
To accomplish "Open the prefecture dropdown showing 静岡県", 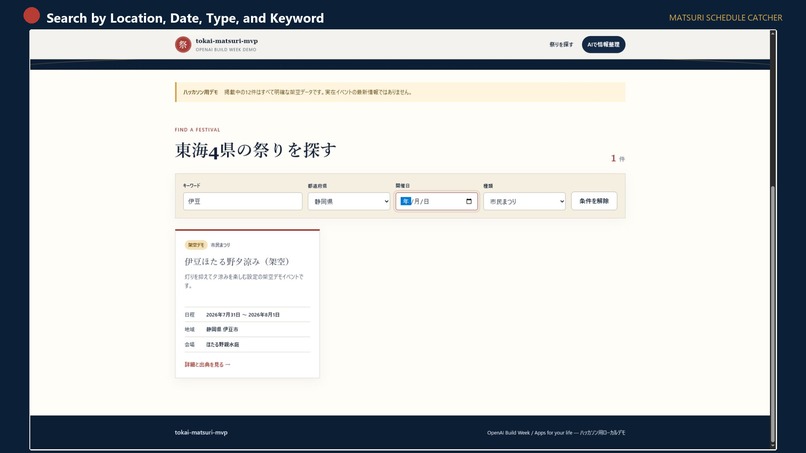I will 349,202.
